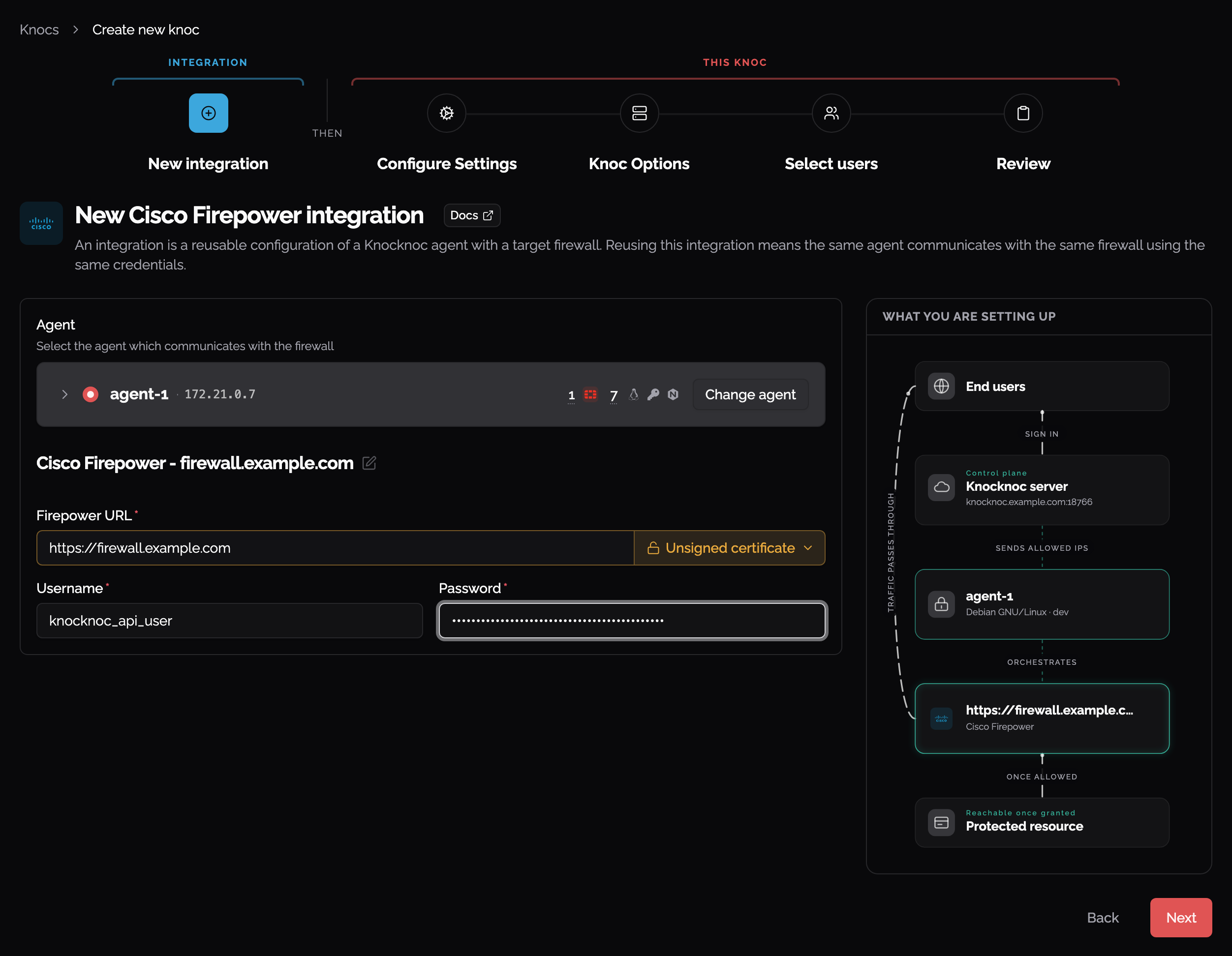Select the Review step label
This screenshot has width=1232, height=956.
click(x=1023, y=163)
